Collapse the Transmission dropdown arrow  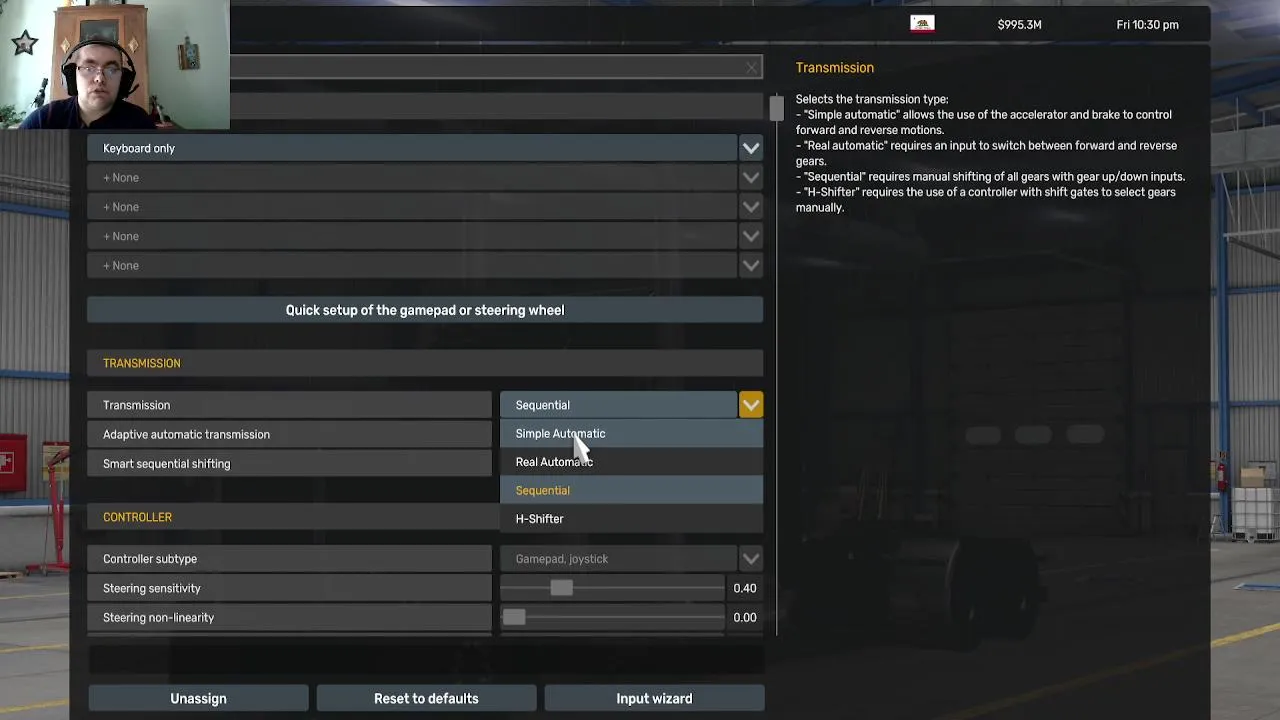[751, 405]
